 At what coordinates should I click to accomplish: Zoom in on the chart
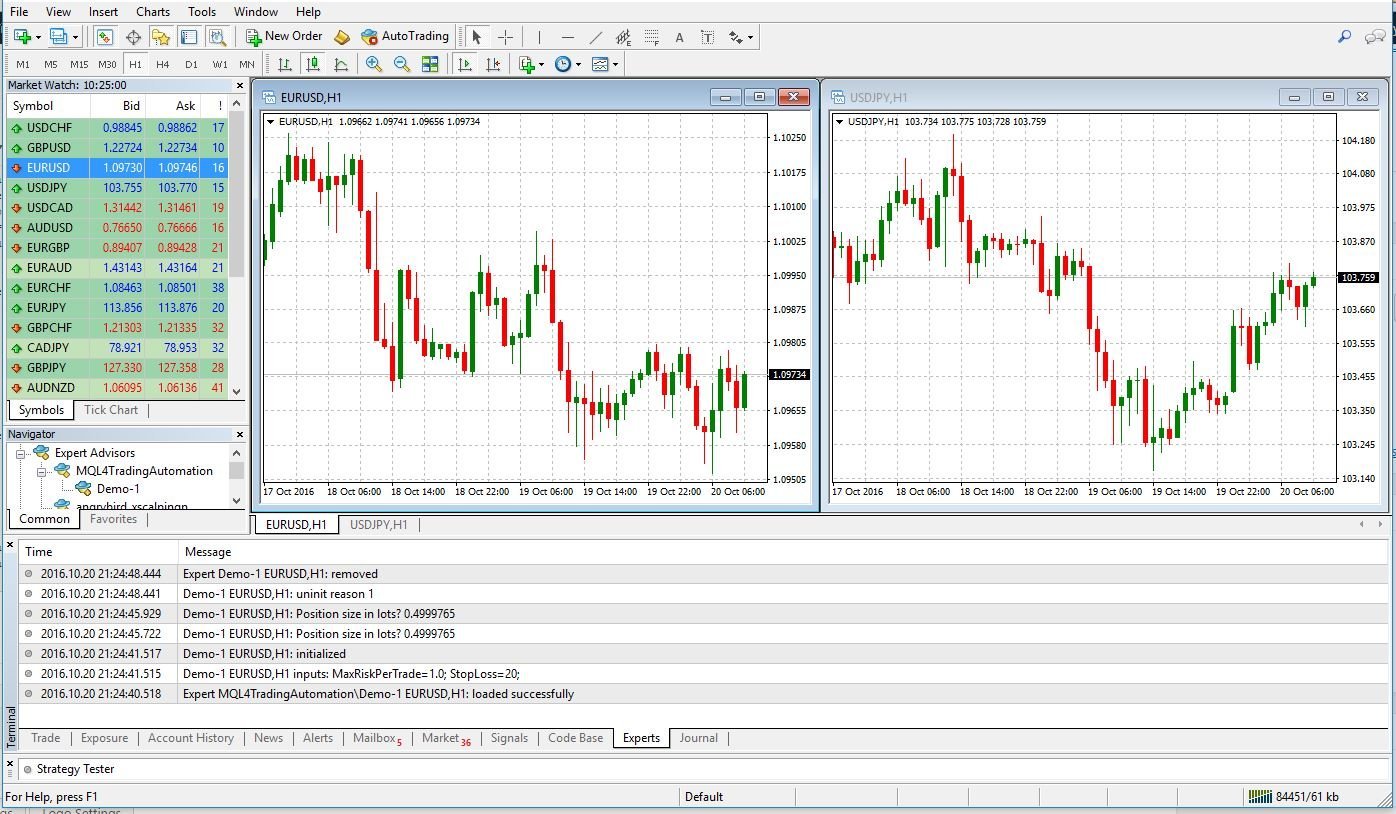tap(374, 64)
